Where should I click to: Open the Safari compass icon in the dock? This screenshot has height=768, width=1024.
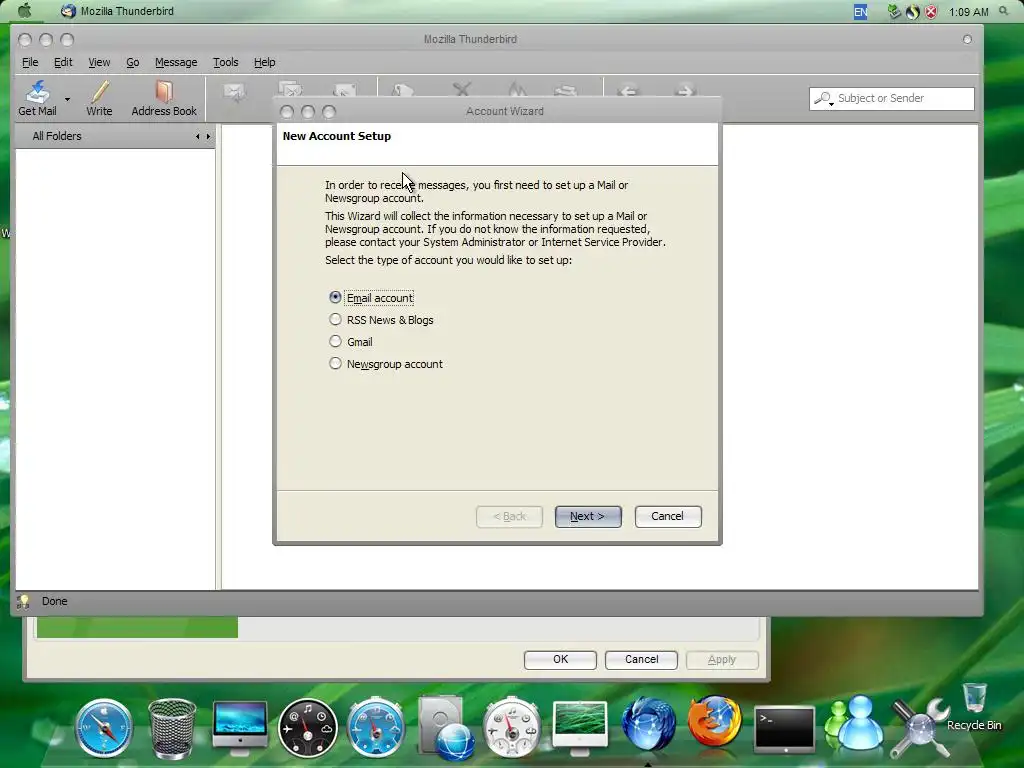pyautogui.click(x=104, y=728)
